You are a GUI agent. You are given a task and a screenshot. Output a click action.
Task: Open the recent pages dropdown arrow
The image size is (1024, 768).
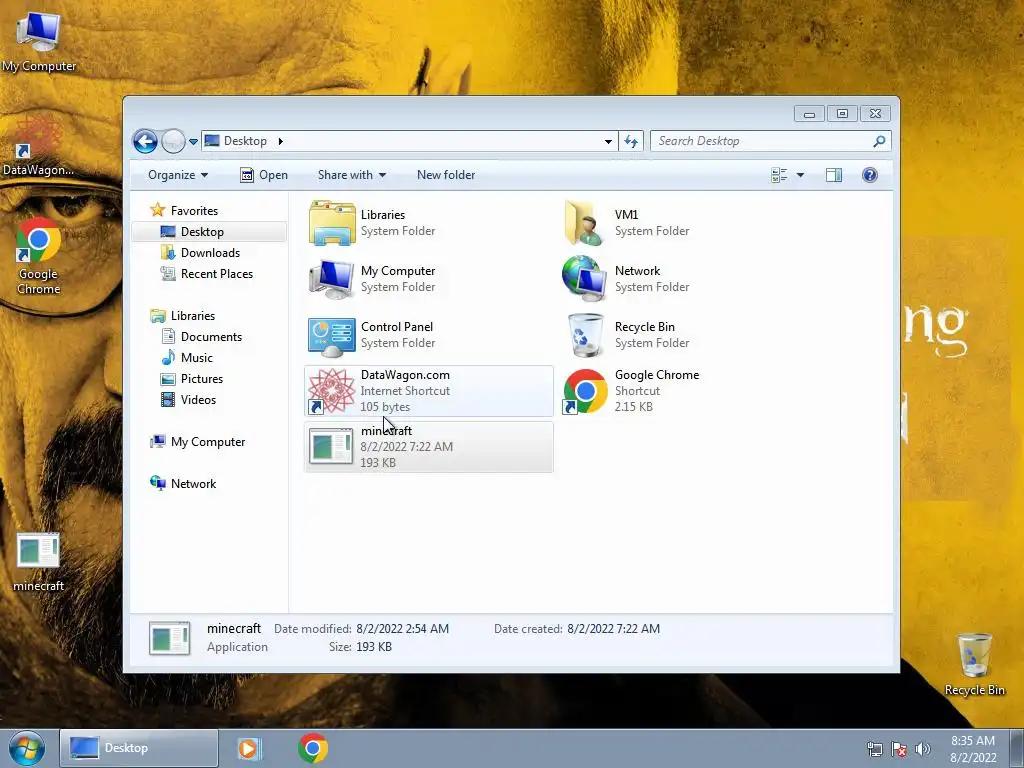click(x=193, y=142)
